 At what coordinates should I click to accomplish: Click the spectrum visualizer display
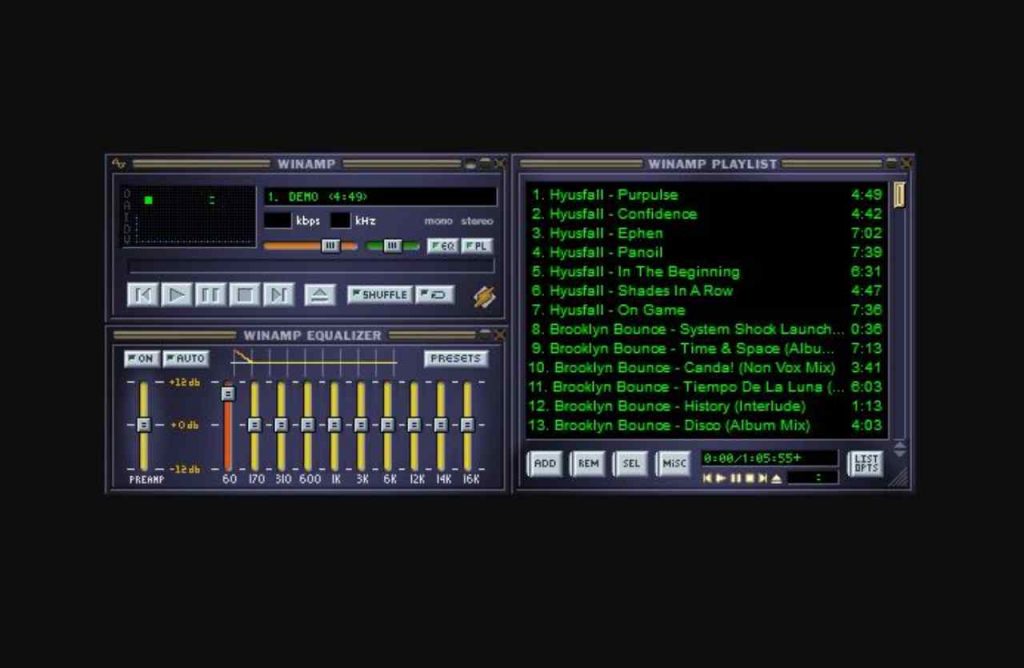[188, 216]
